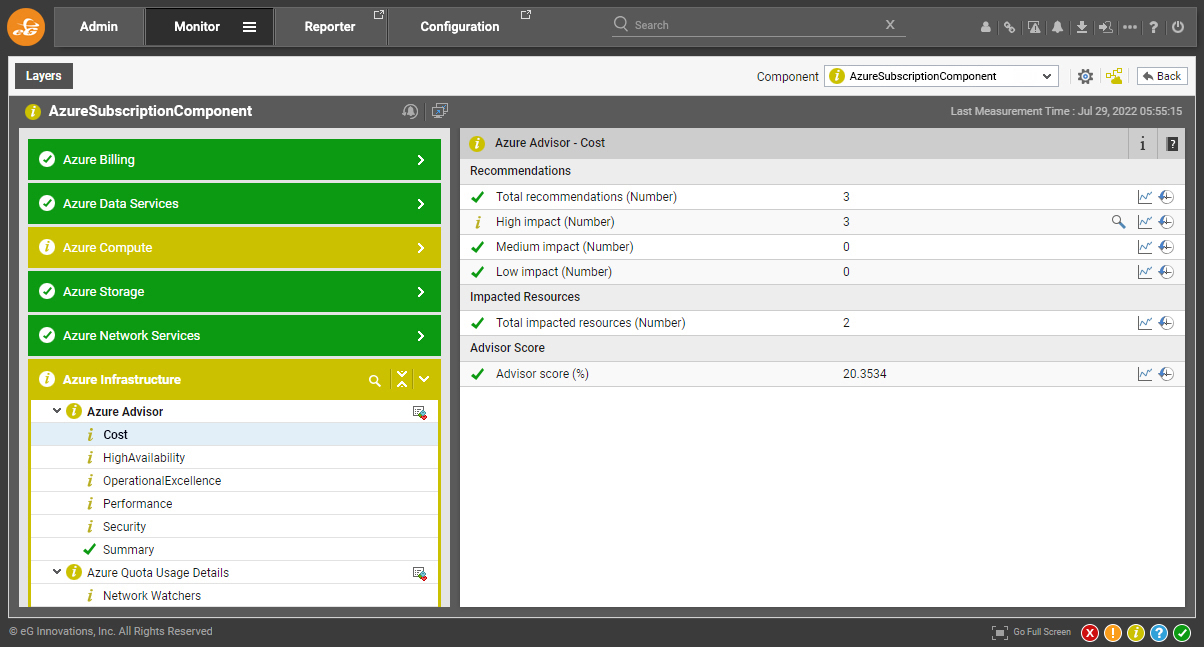Viewport: 1204px width, 647px height.
Task: Collapse the Azure Advisor tree node
Action: click(57, 411)
